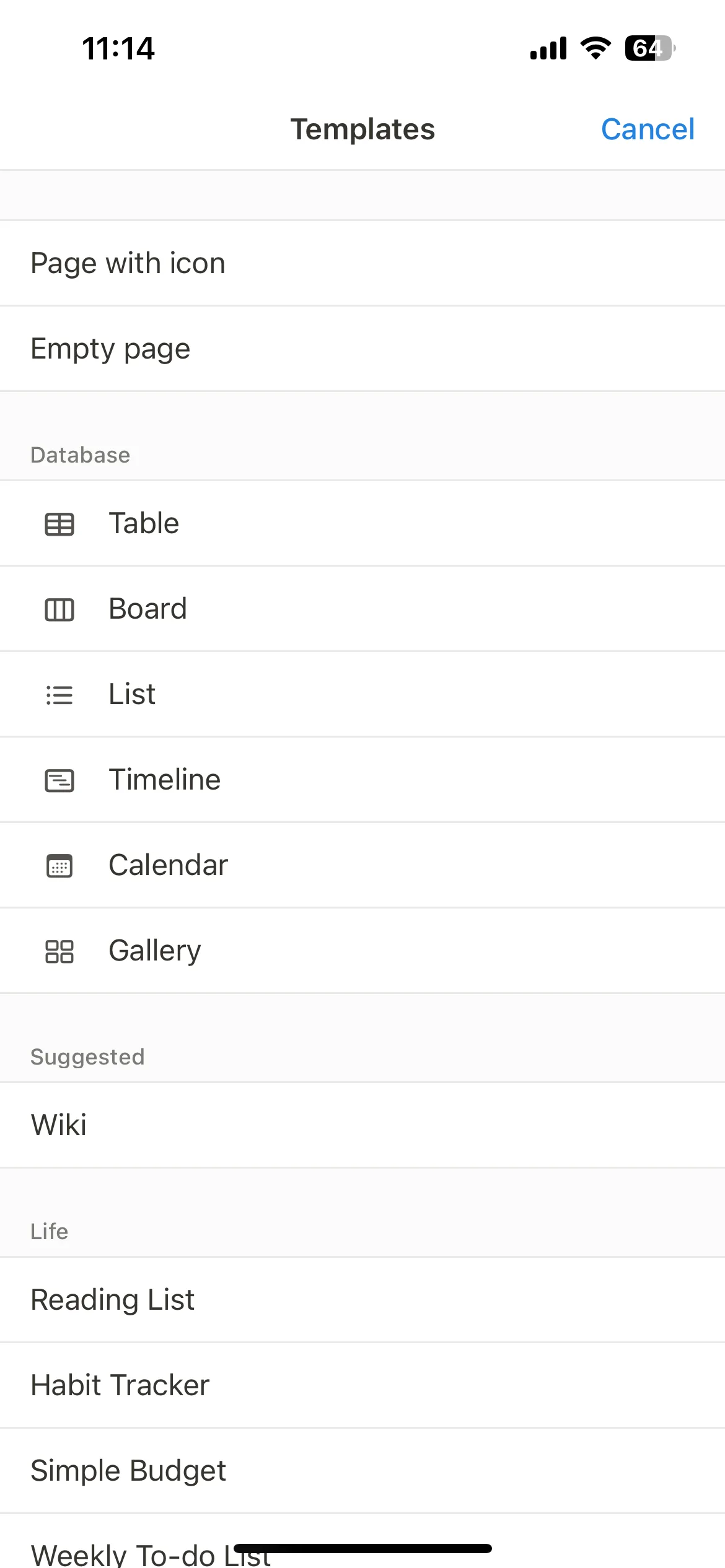
Task: Choose the Habit Tracker template
Action: coord(362,1385)
